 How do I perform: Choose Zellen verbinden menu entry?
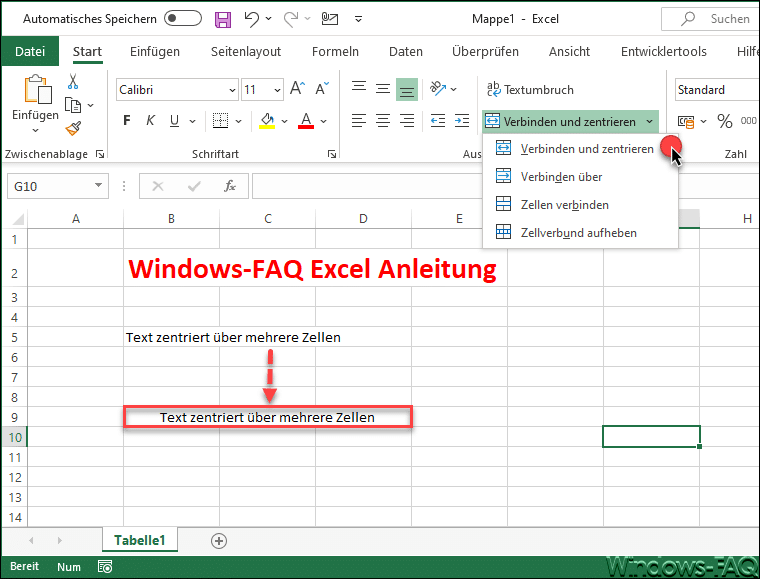pos(580,205)
